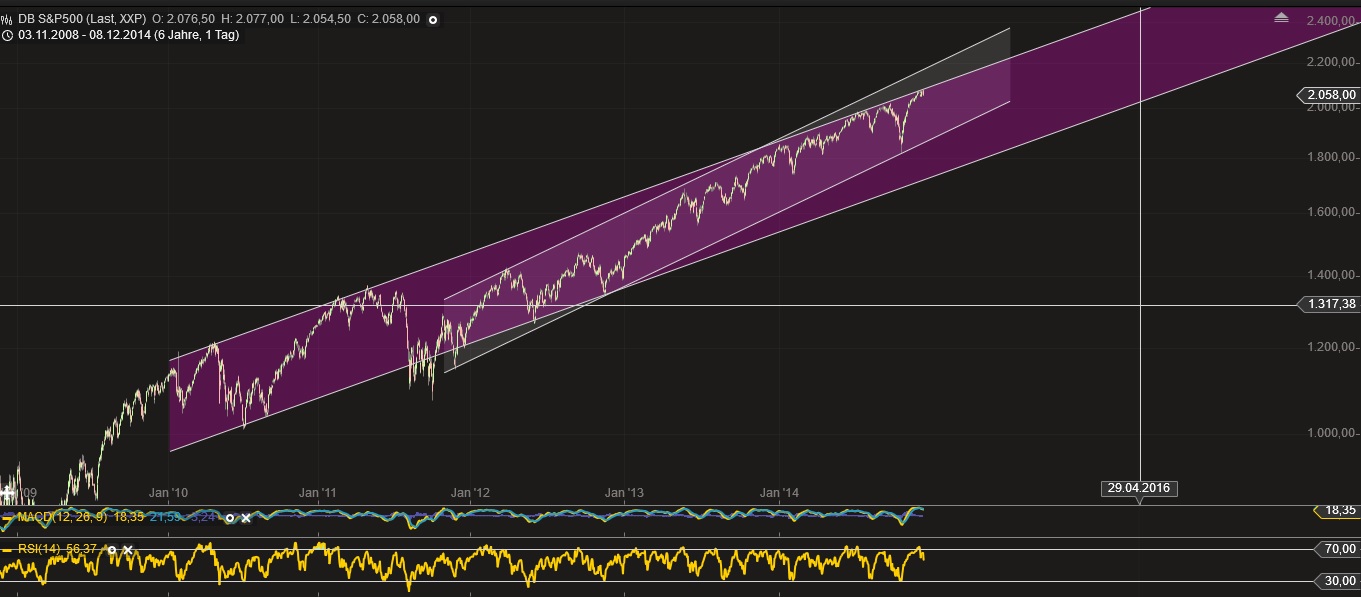Toggle the DB S&P500 series active-state circle
This screenshot has width=1361, height=597.
click(x=431, y=20)
